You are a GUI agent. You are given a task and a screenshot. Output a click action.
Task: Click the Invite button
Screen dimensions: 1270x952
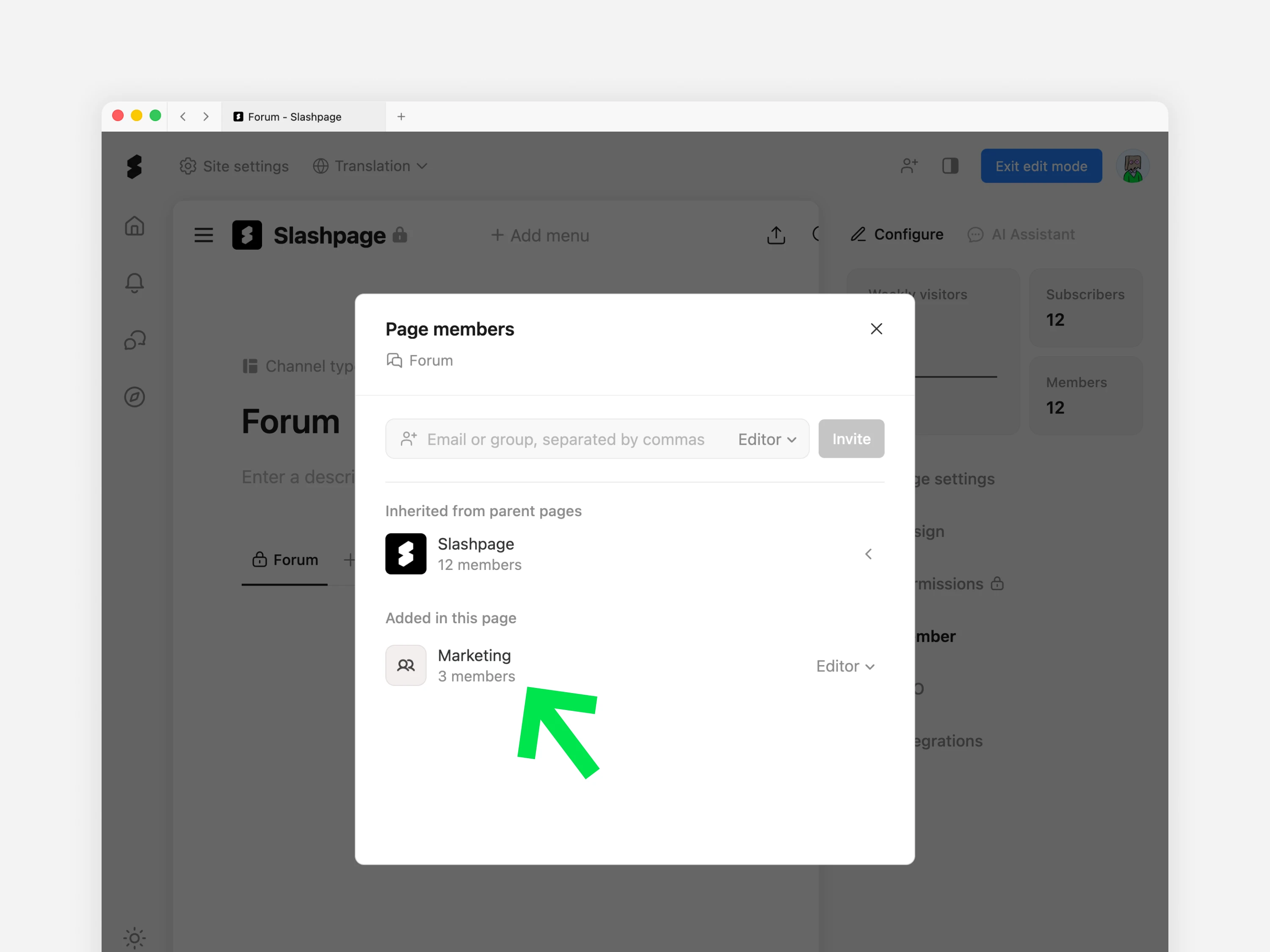(x=851, y=439)
